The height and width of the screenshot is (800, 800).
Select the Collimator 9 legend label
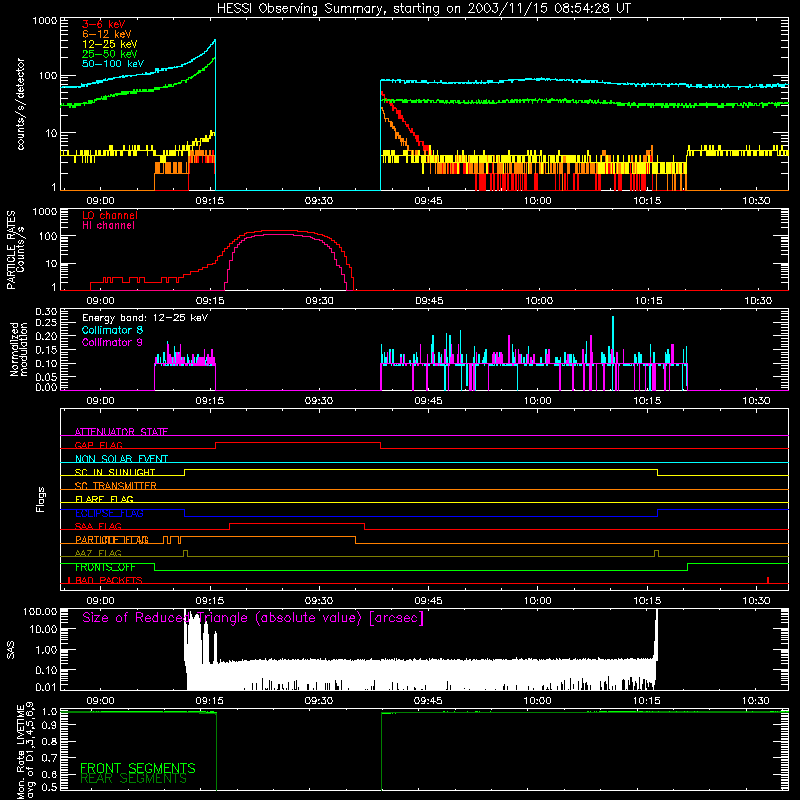(x=112, y=342)
